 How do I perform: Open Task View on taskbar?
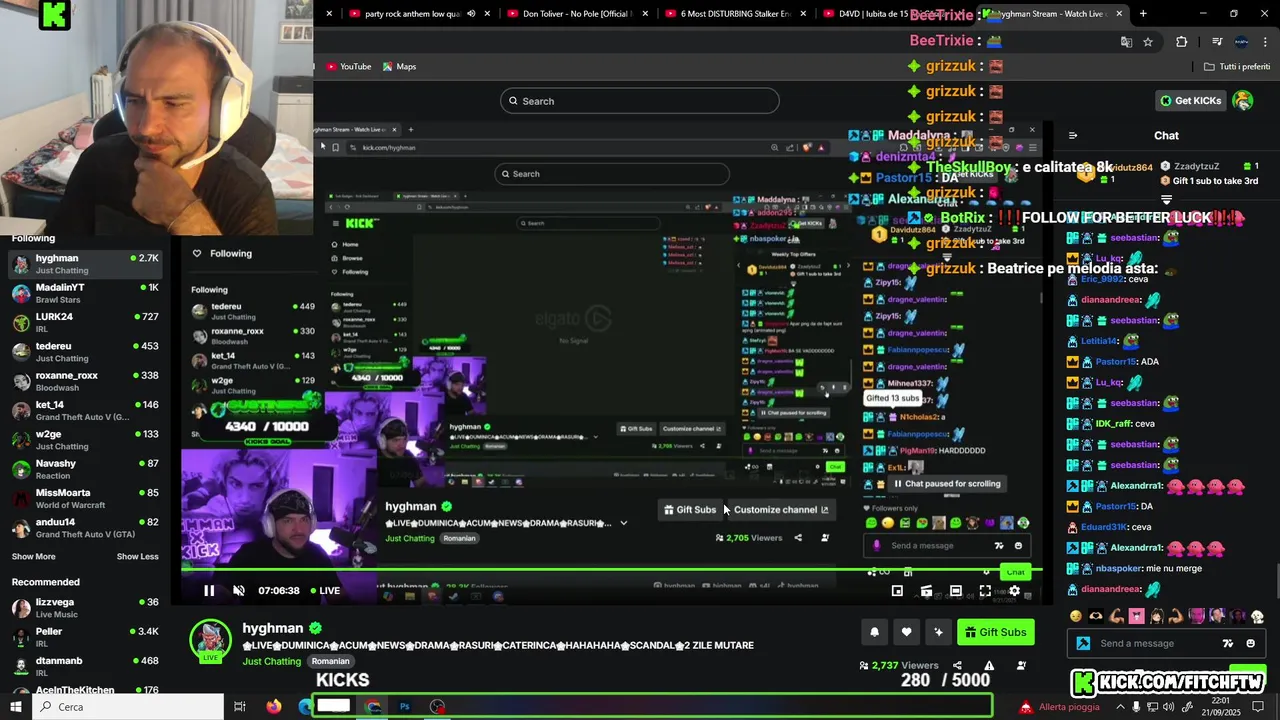(240, 707)
